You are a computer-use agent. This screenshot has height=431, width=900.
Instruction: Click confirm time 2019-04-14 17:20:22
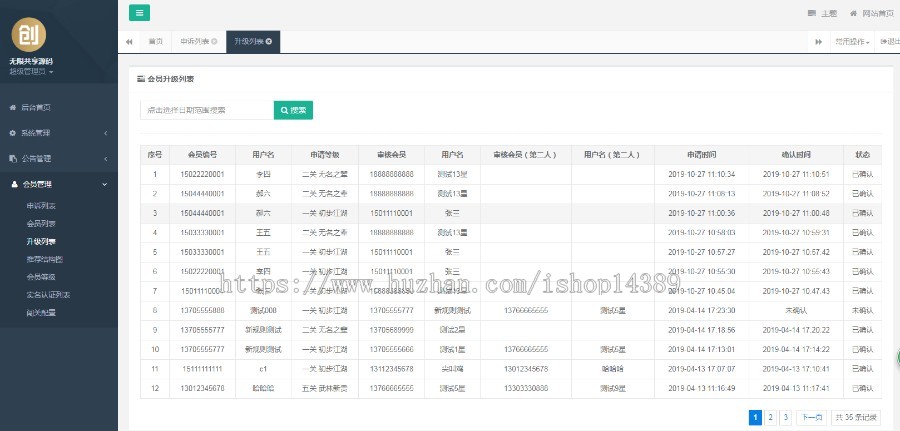coord(796,330)
